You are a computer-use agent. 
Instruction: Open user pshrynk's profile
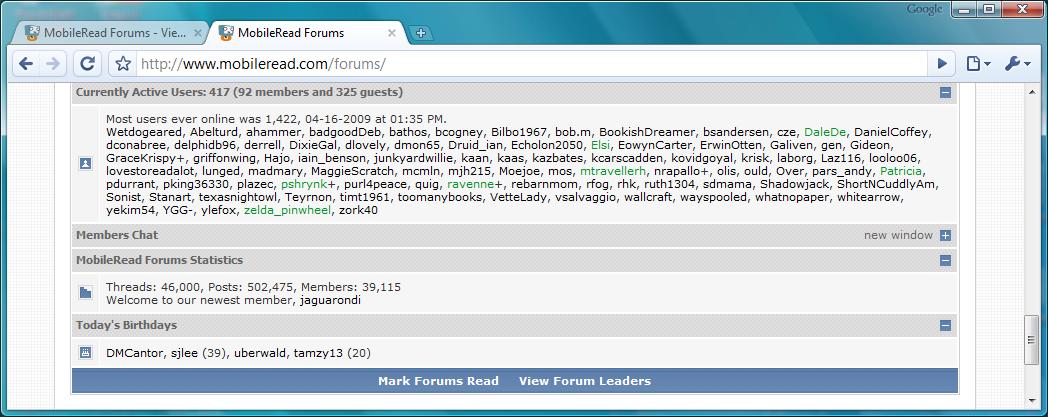point(304,184)
